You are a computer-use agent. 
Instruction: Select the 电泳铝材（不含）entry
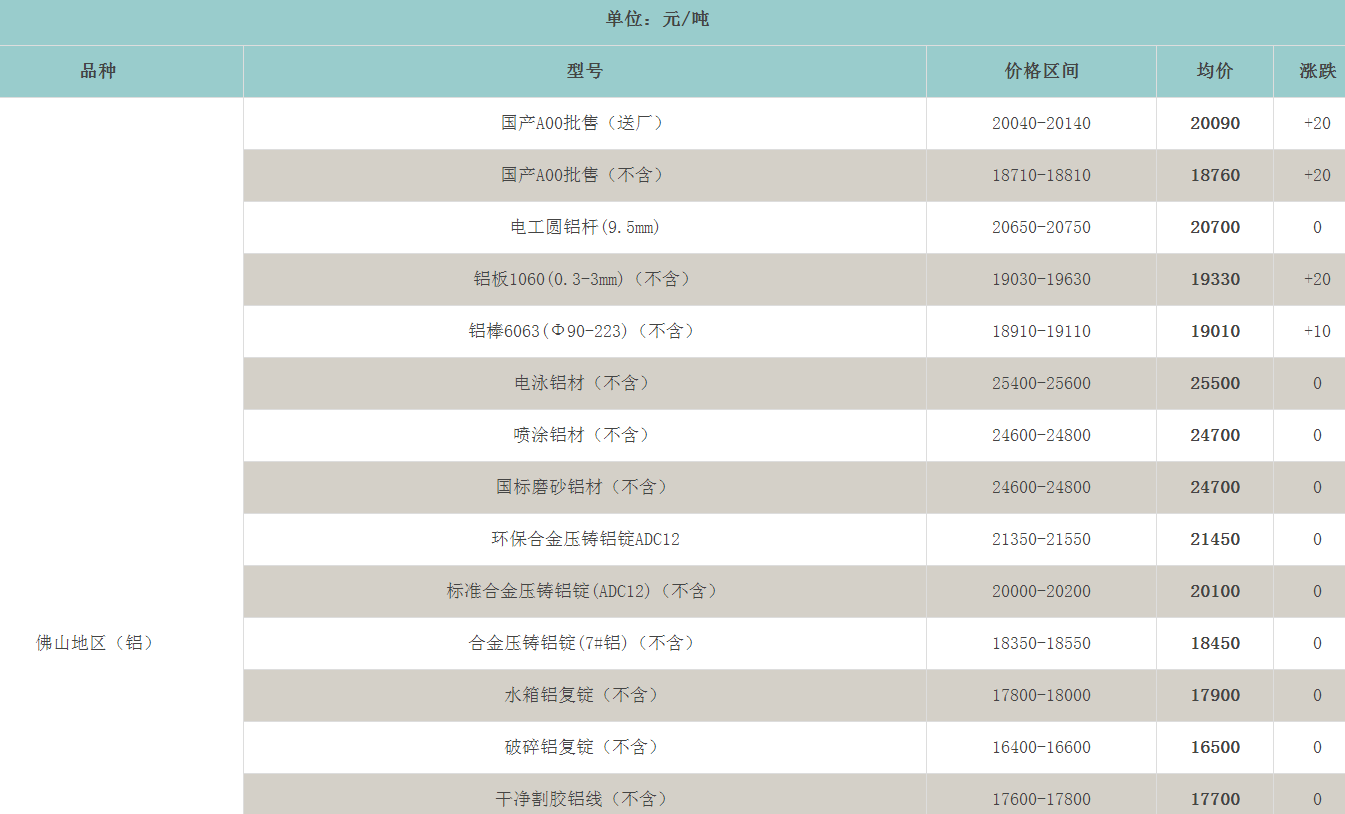coord(584,383)
